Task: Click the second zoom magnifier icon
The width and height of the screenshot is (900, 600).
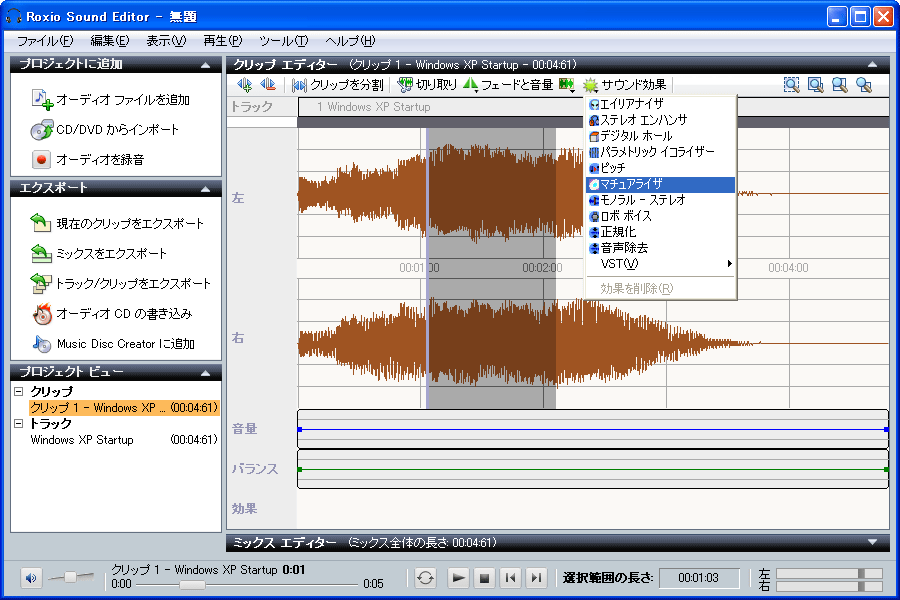Action: click(816, 85)
